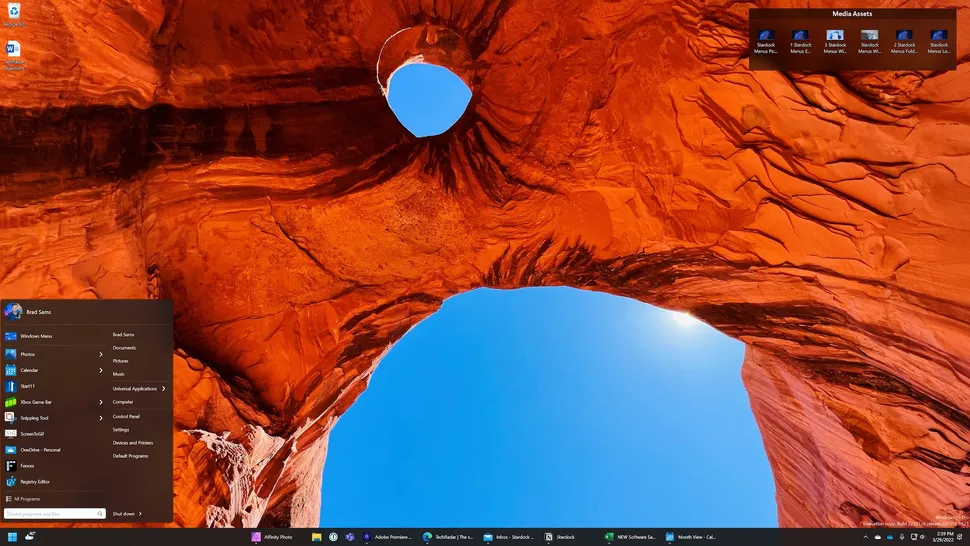The width and height of the screenshot is (970, 546).
Task: Show All Programs list
Action: [24, 499]
